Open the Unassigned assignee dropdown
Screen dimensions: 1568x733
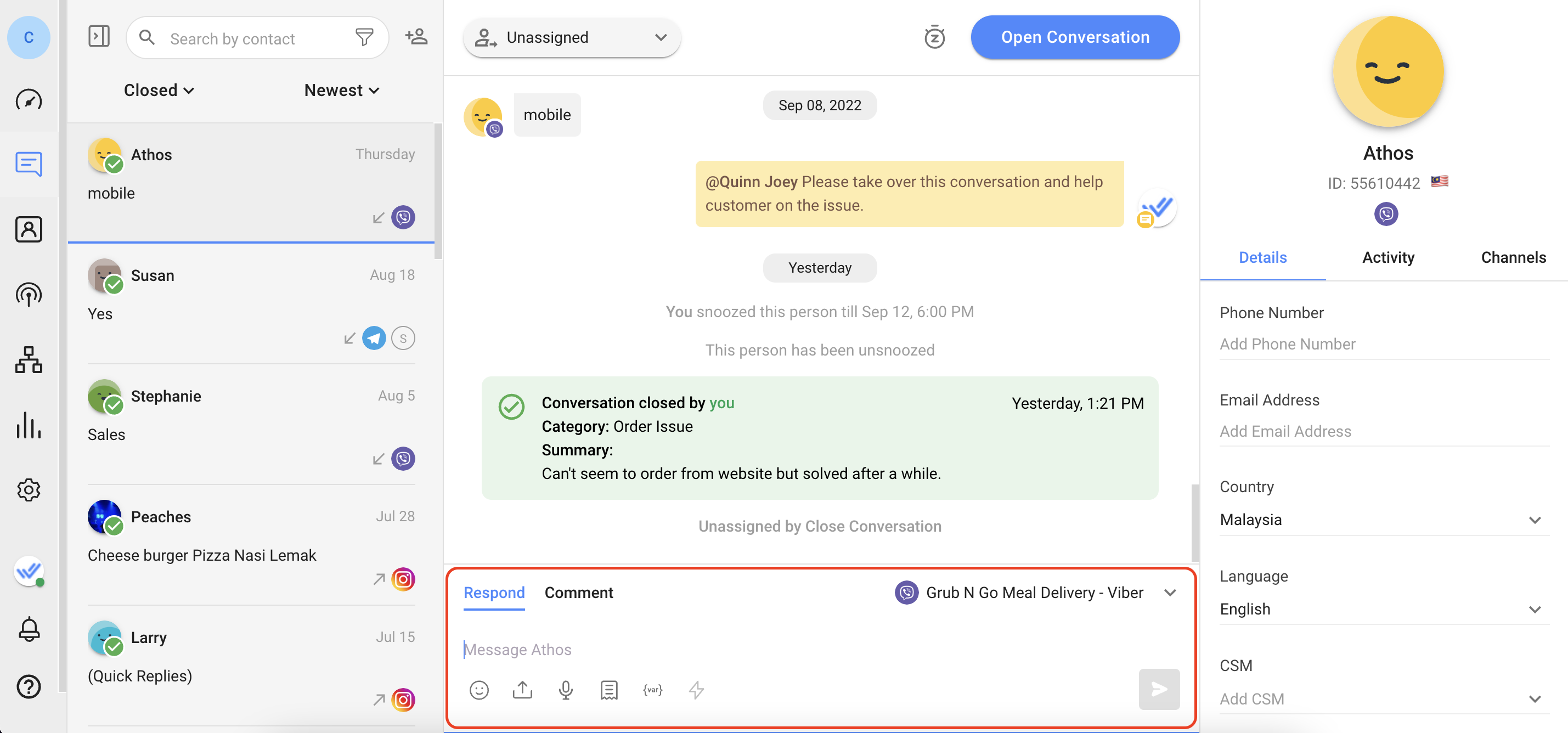[572, 38]
